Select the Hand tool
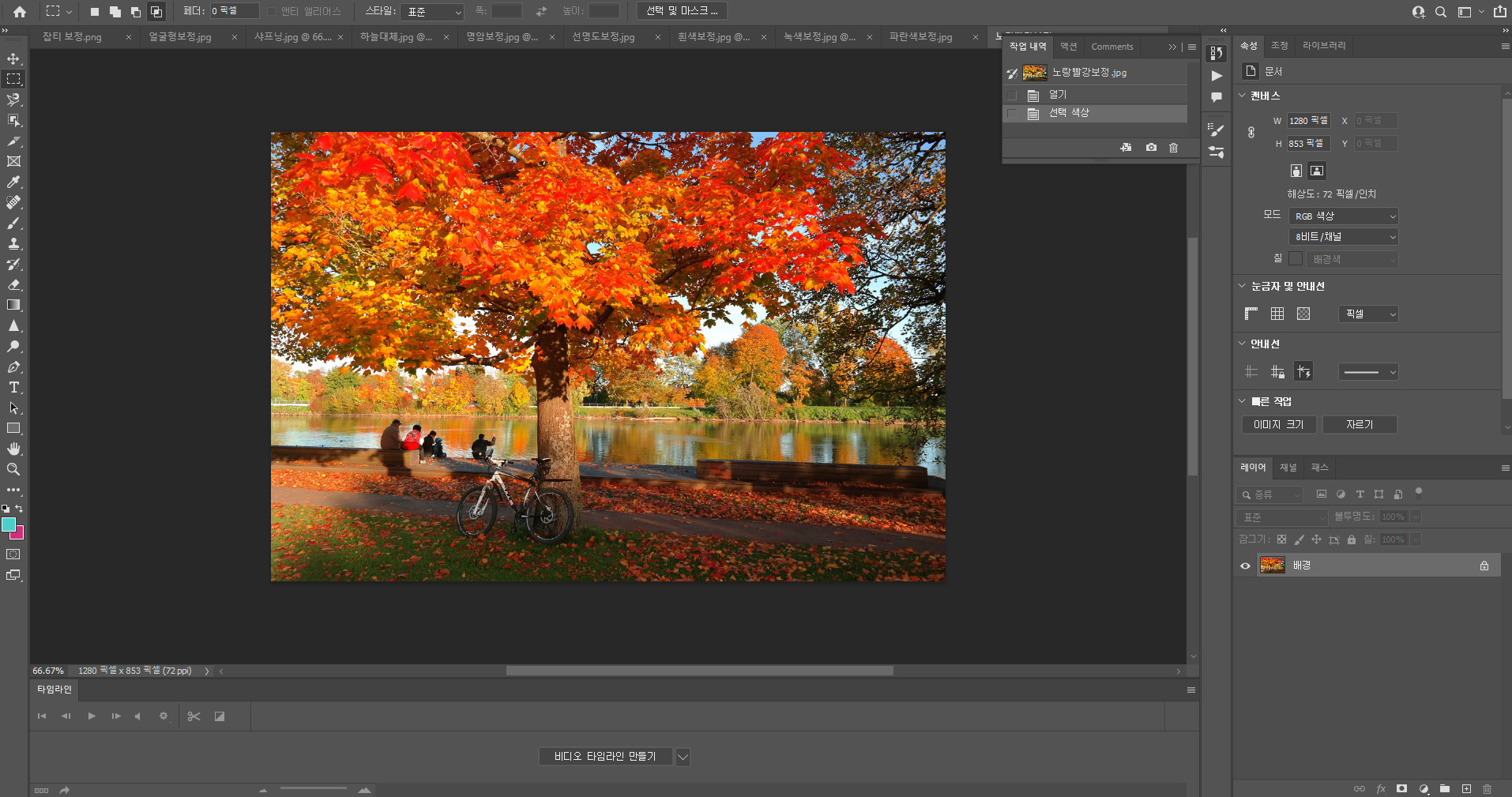The width and height of the screenshot is (1512, 797). tap(13, 449)
